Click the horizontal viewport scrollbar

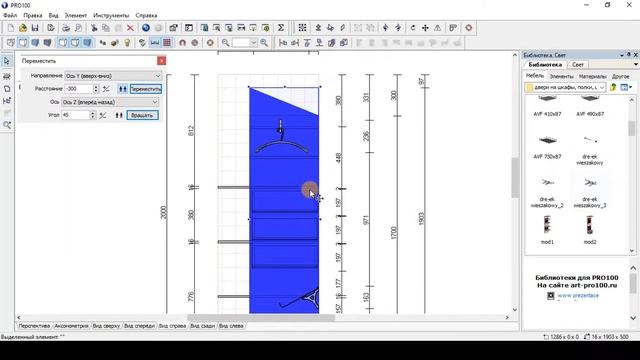coord(260,318)
